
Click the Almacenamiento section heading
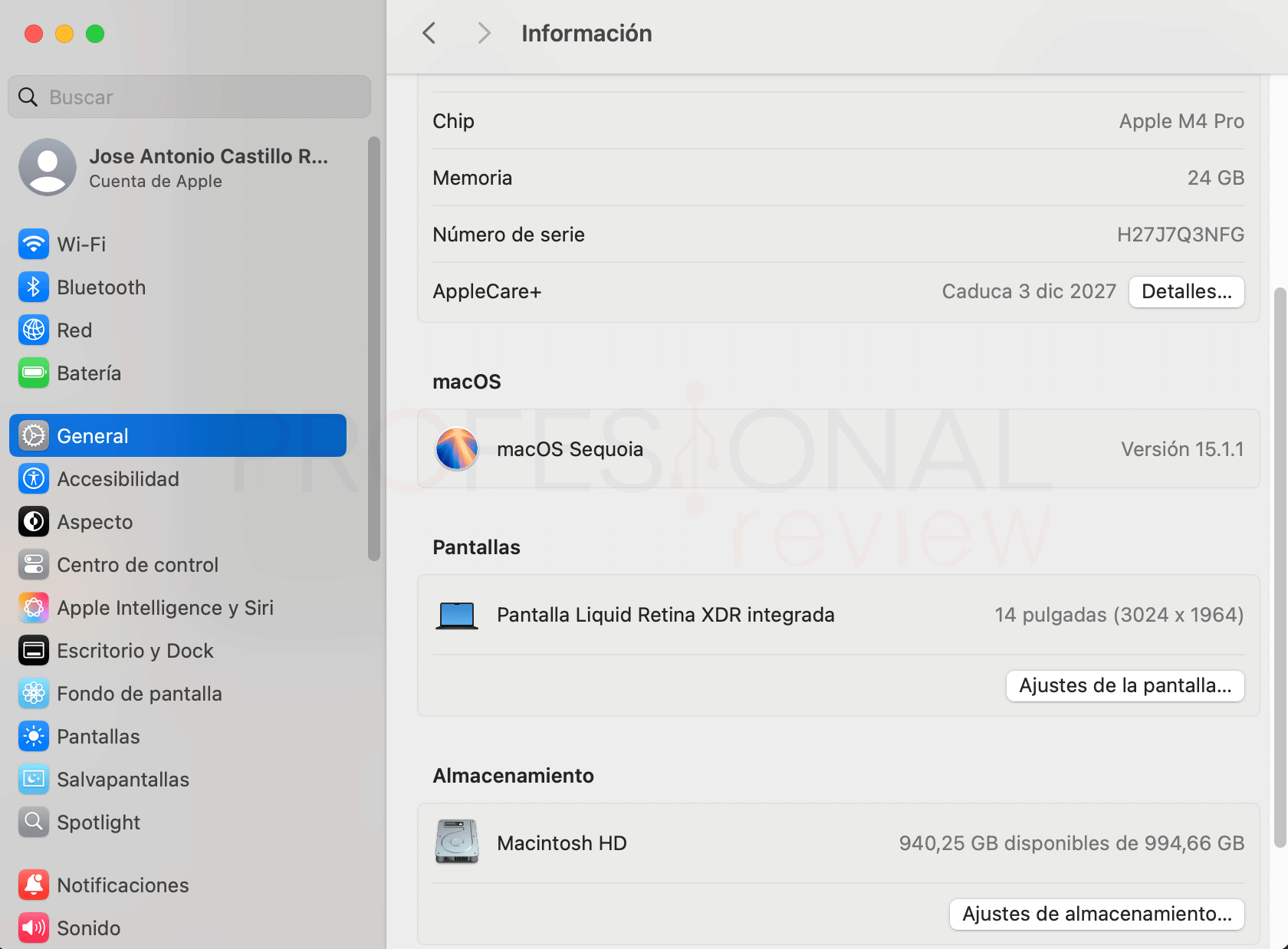tap(513, 776)
